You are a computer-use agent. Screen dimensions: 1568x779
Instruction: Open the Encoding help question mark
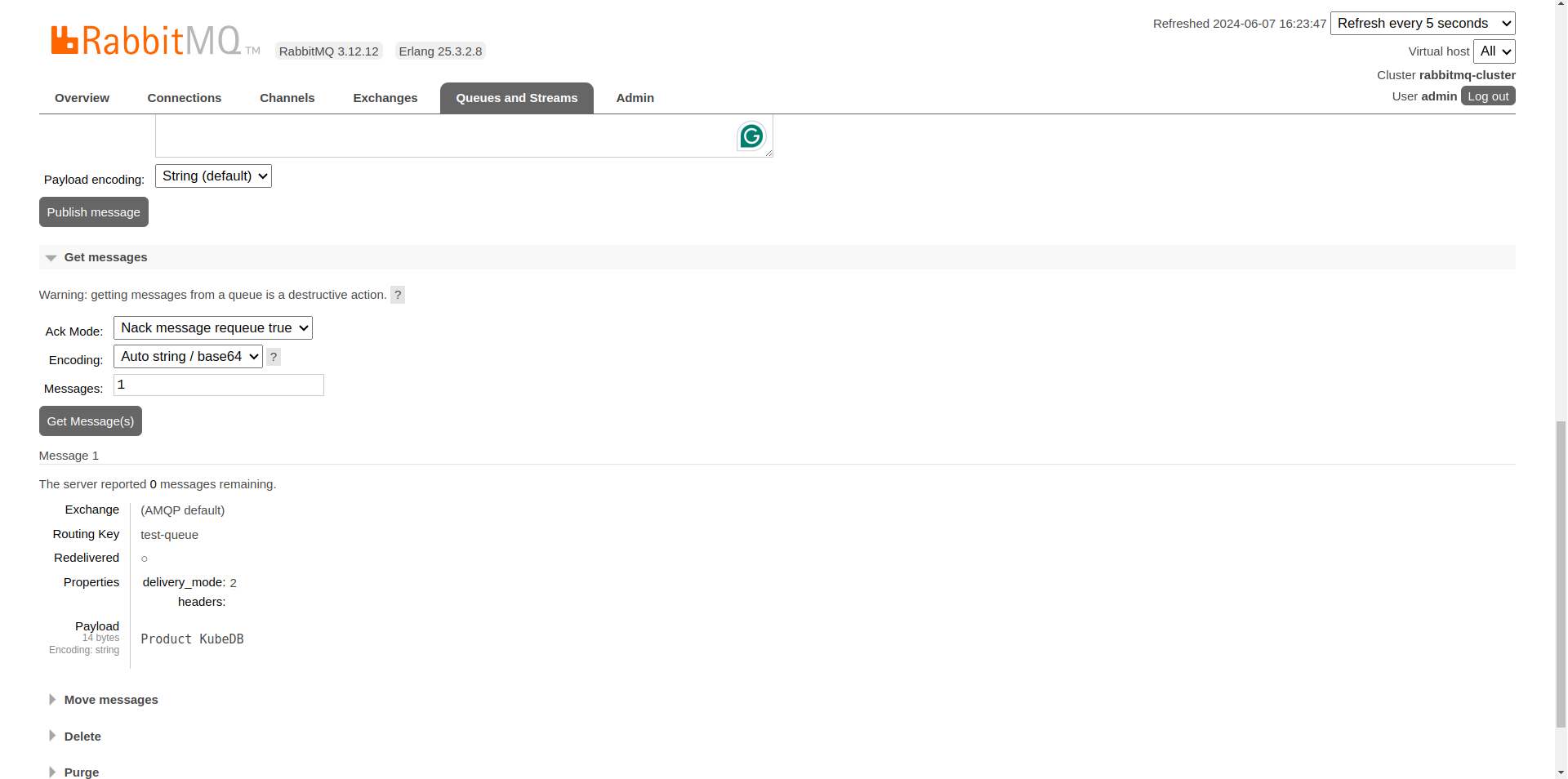(274, 357)
